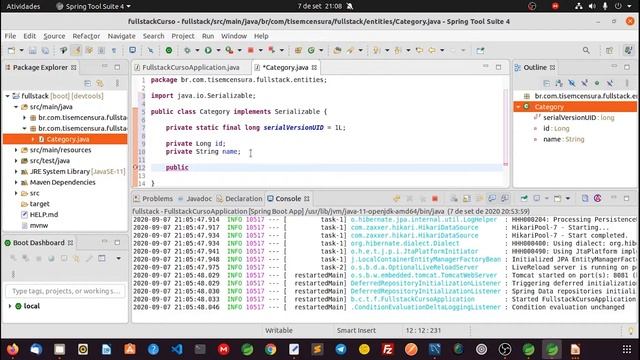Open the Java perspective button
Screen dimensions: 640x360
[x=628, y=50]
